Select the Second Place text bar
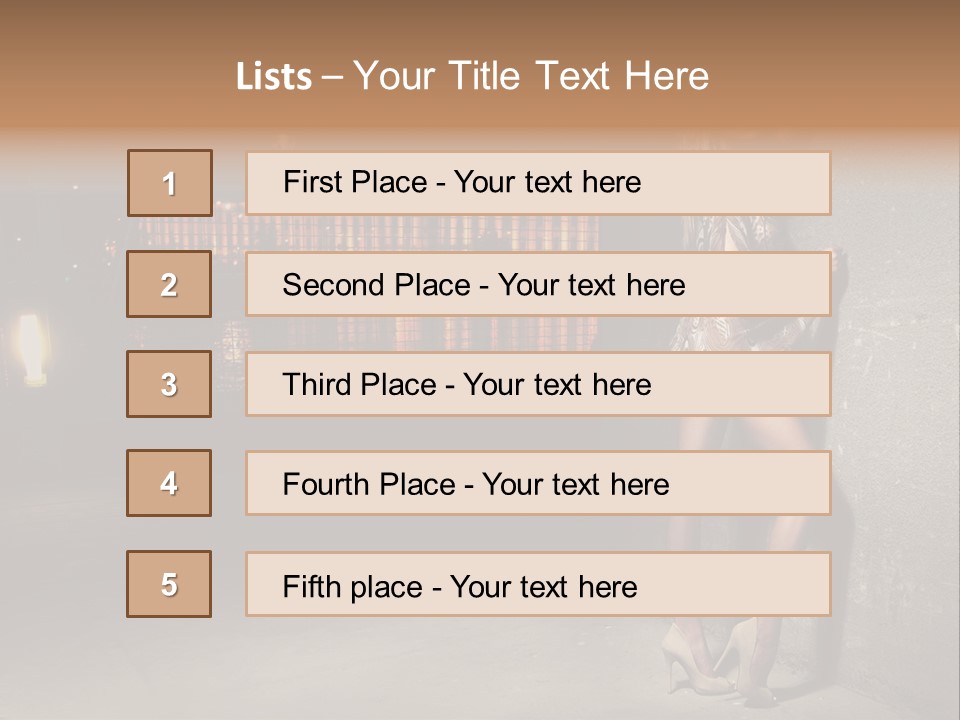This screenshot has width=960, height=720. (x=538, y=284)
